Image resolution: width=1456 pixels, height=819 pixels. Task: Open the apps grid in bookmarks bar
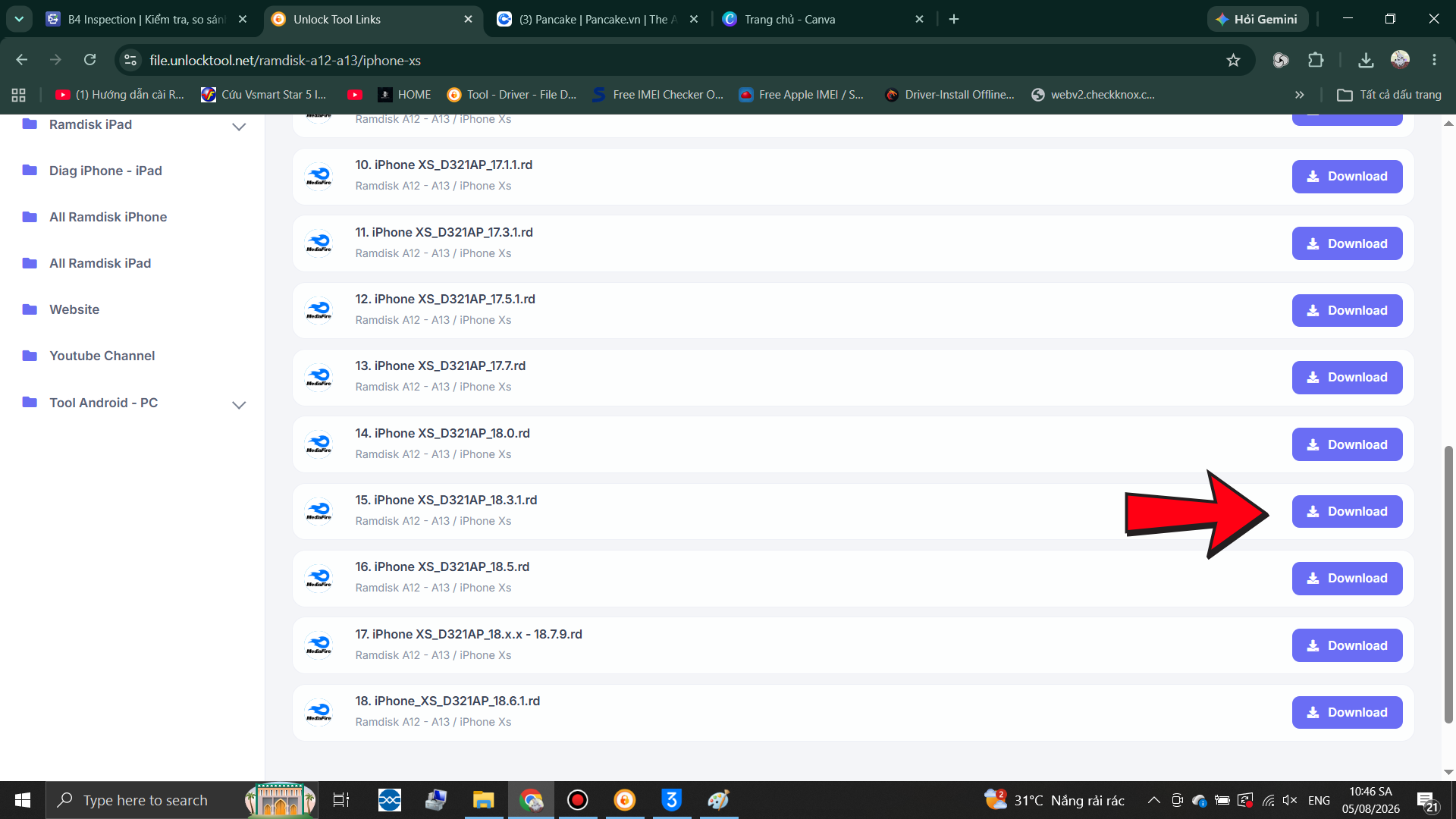[x=19, y=95]
